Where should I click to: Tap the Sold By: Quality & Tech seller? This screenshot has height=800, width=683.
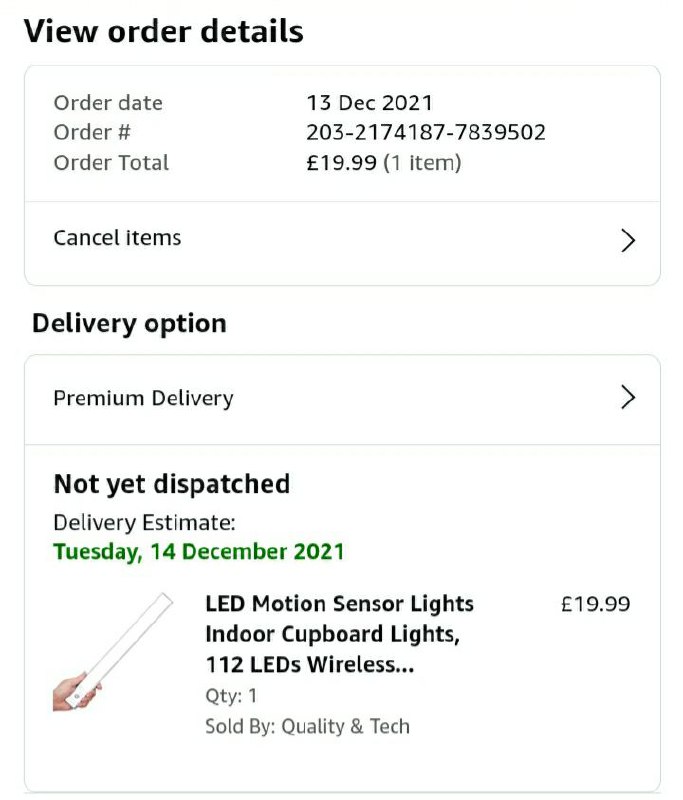coord(307,726)
